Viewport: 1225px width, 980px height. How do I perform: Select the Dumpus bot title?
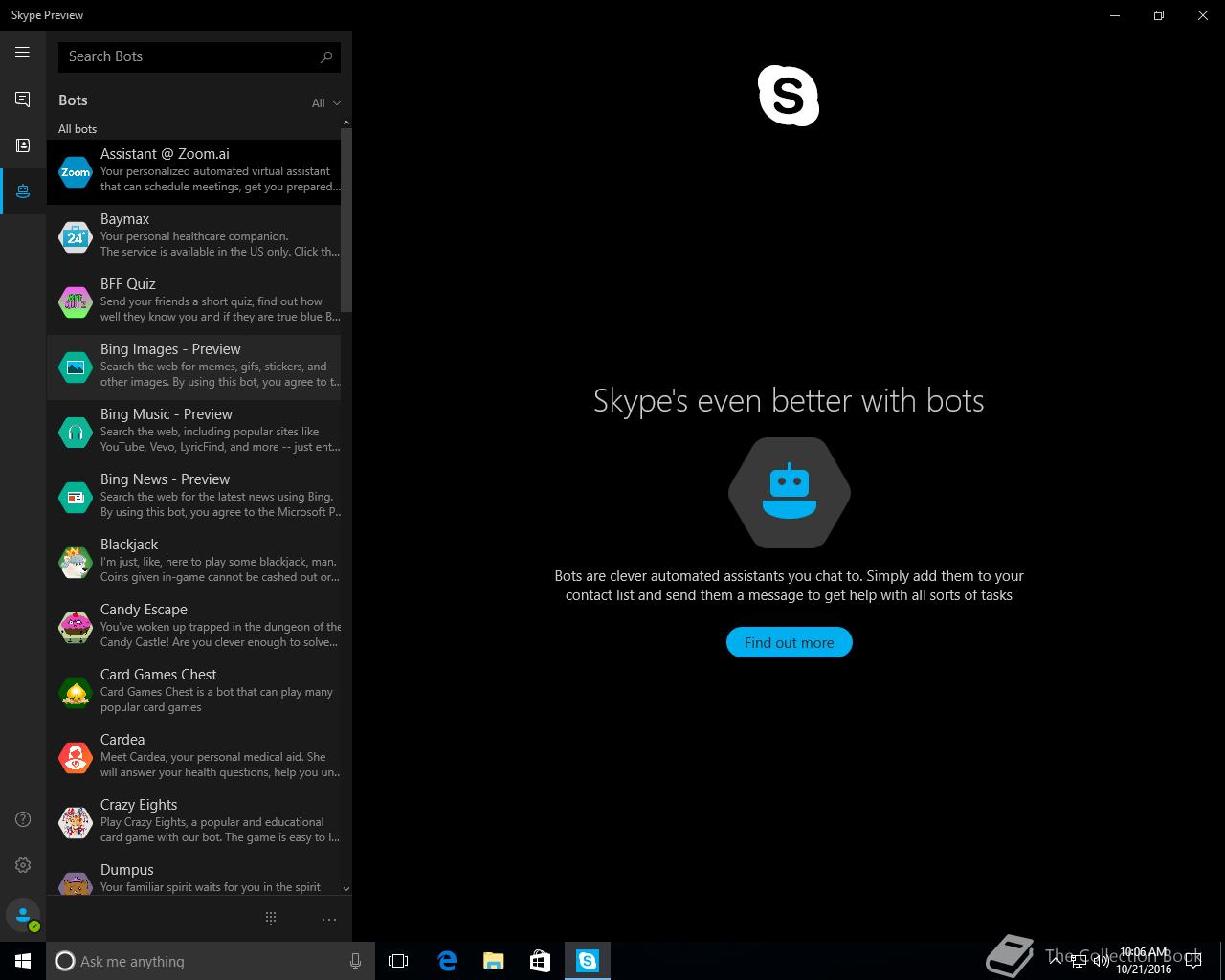[127, 870]
